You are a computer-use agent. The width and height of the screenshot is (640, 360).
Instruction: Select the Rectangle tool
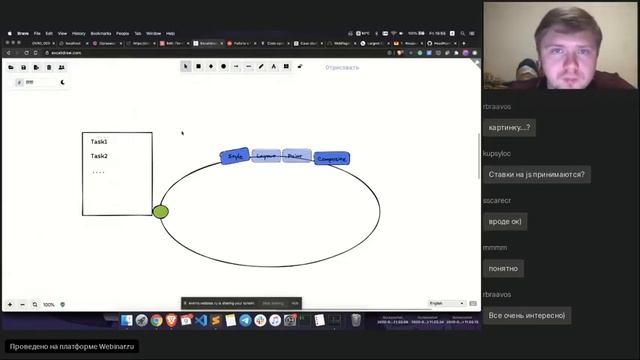click(198, 66)
